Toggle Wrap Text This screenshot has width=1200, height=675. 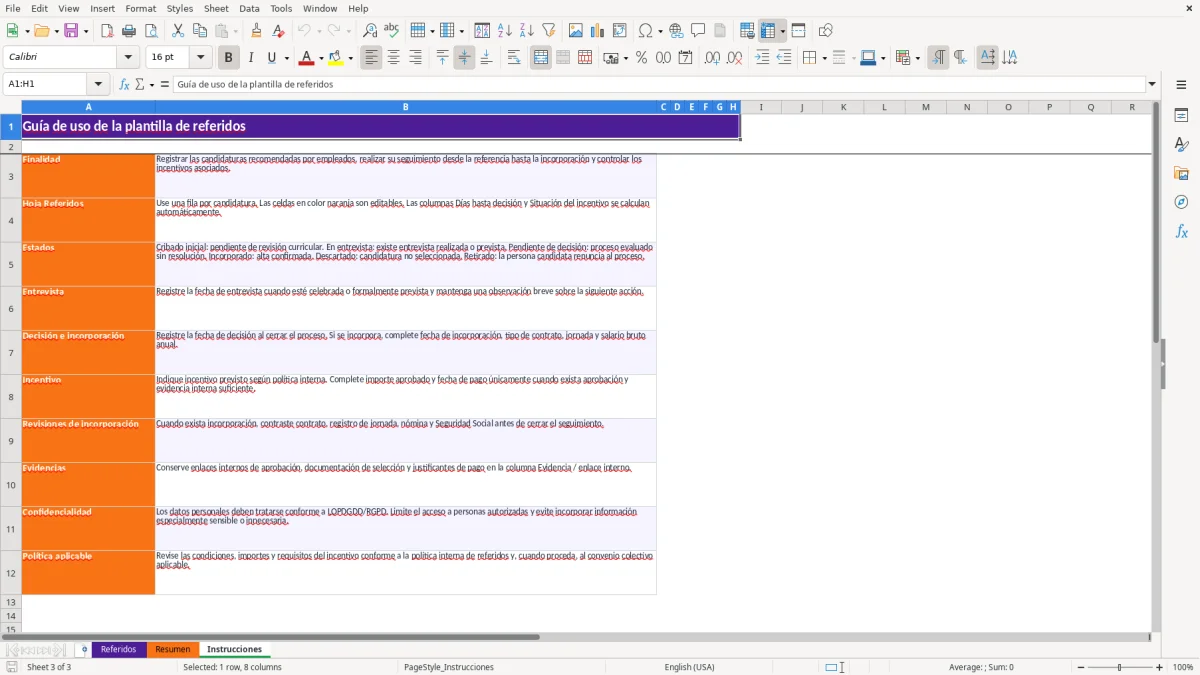pyautogui.click(x=513, y=58)
